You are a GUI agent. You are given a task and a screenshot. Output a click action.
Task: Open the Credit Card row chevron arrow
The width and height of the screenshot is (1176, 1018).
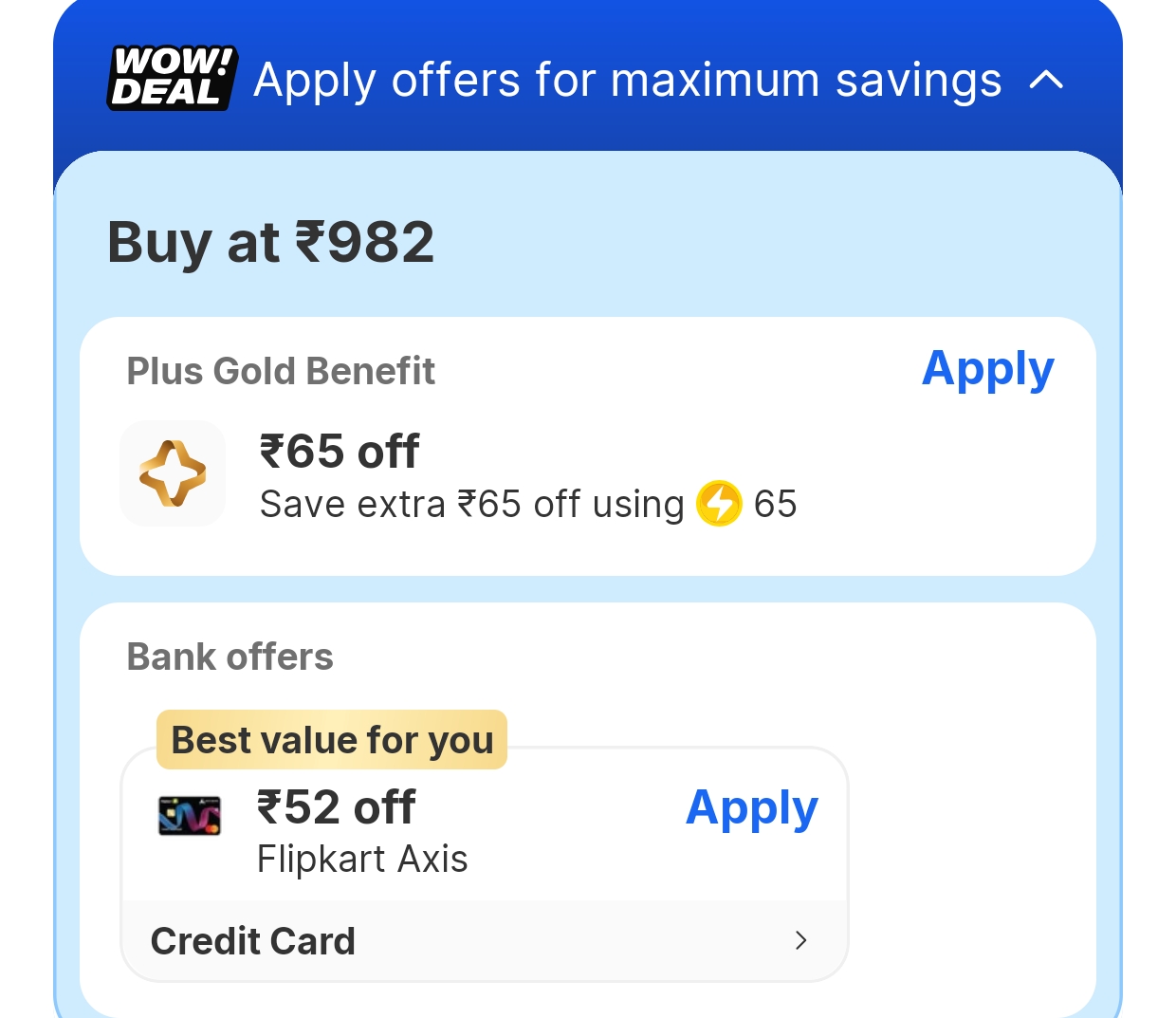(x=801, y=940)
